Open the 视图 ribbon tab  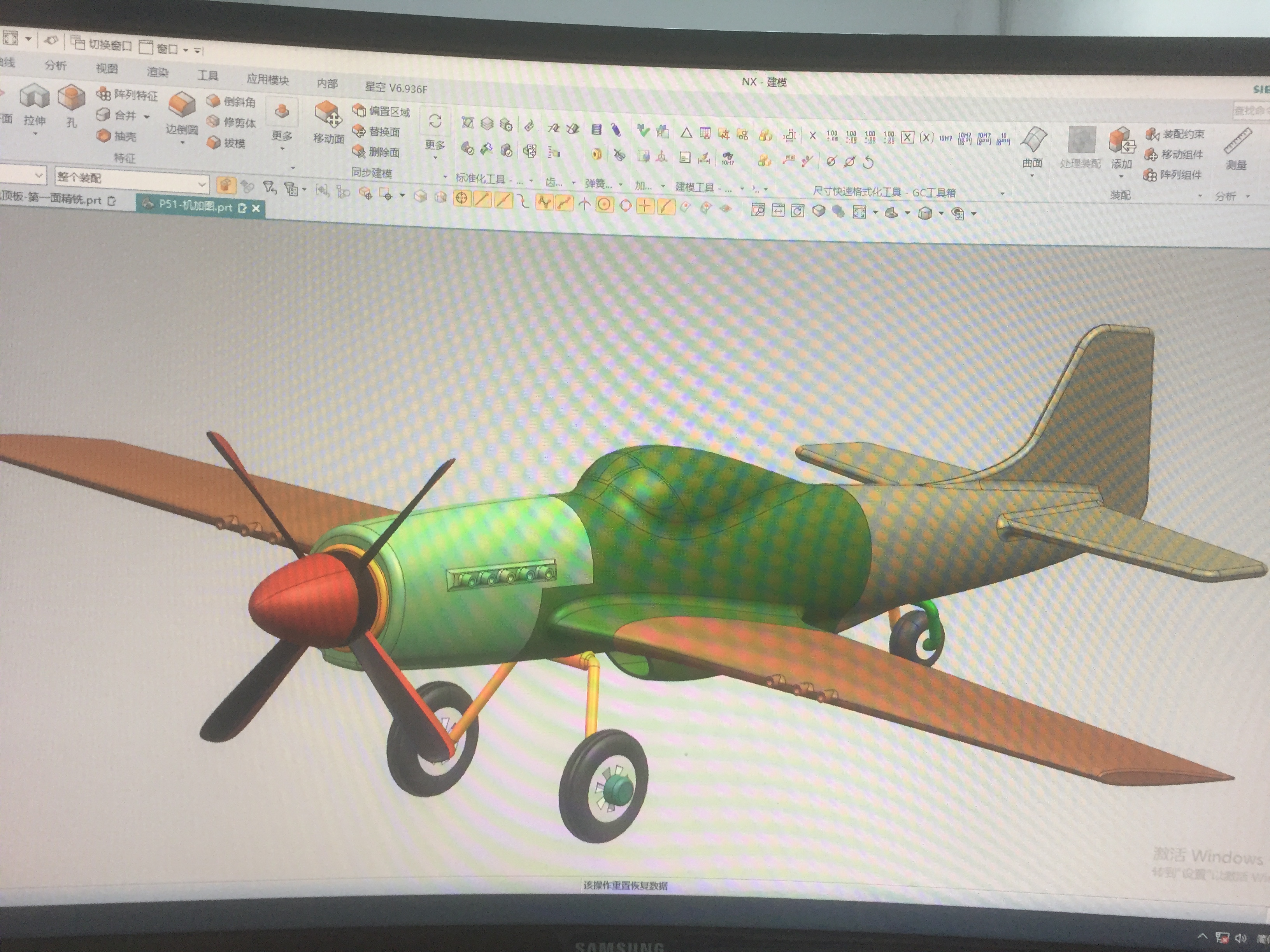107,68
